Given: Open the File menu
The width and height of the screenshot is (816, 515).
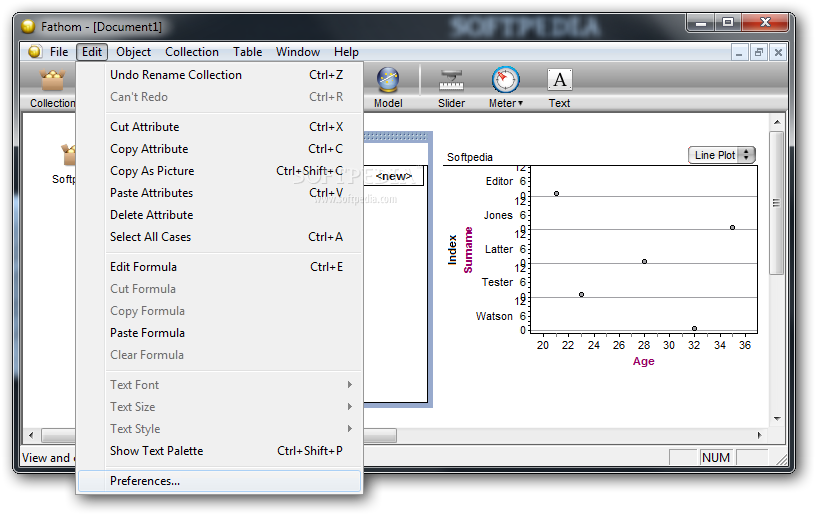Looking at the screenshot, I should (59, 52).
